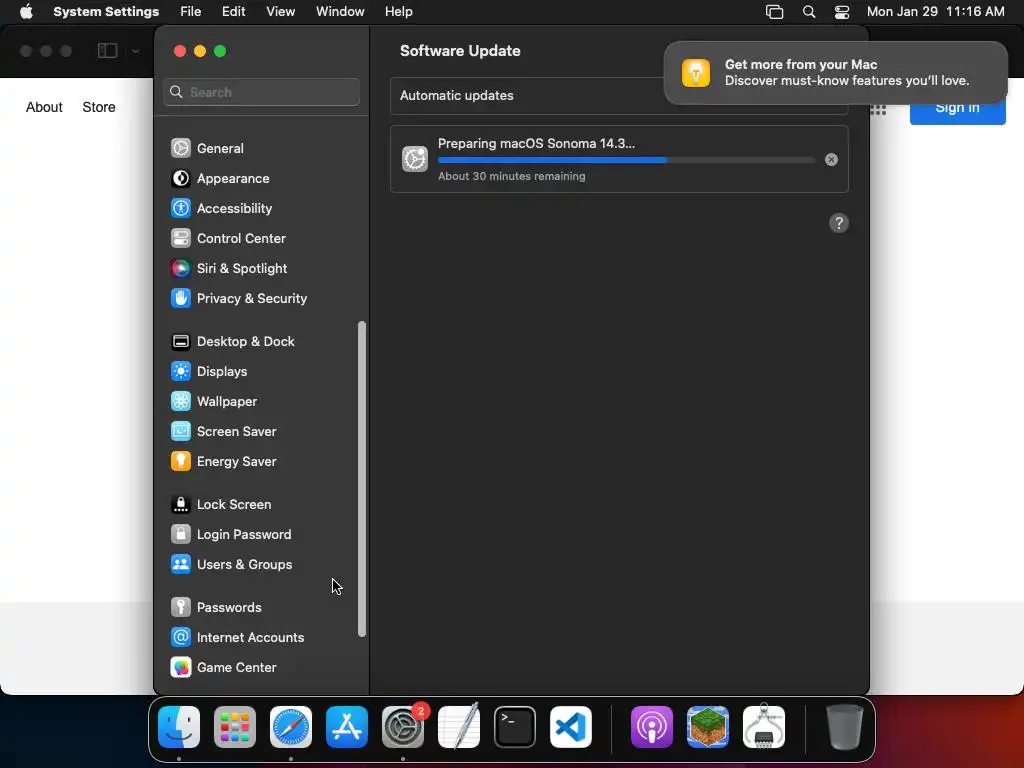
Task: Open TextEdit from the Dock
Action: click(x=459, y=727)
